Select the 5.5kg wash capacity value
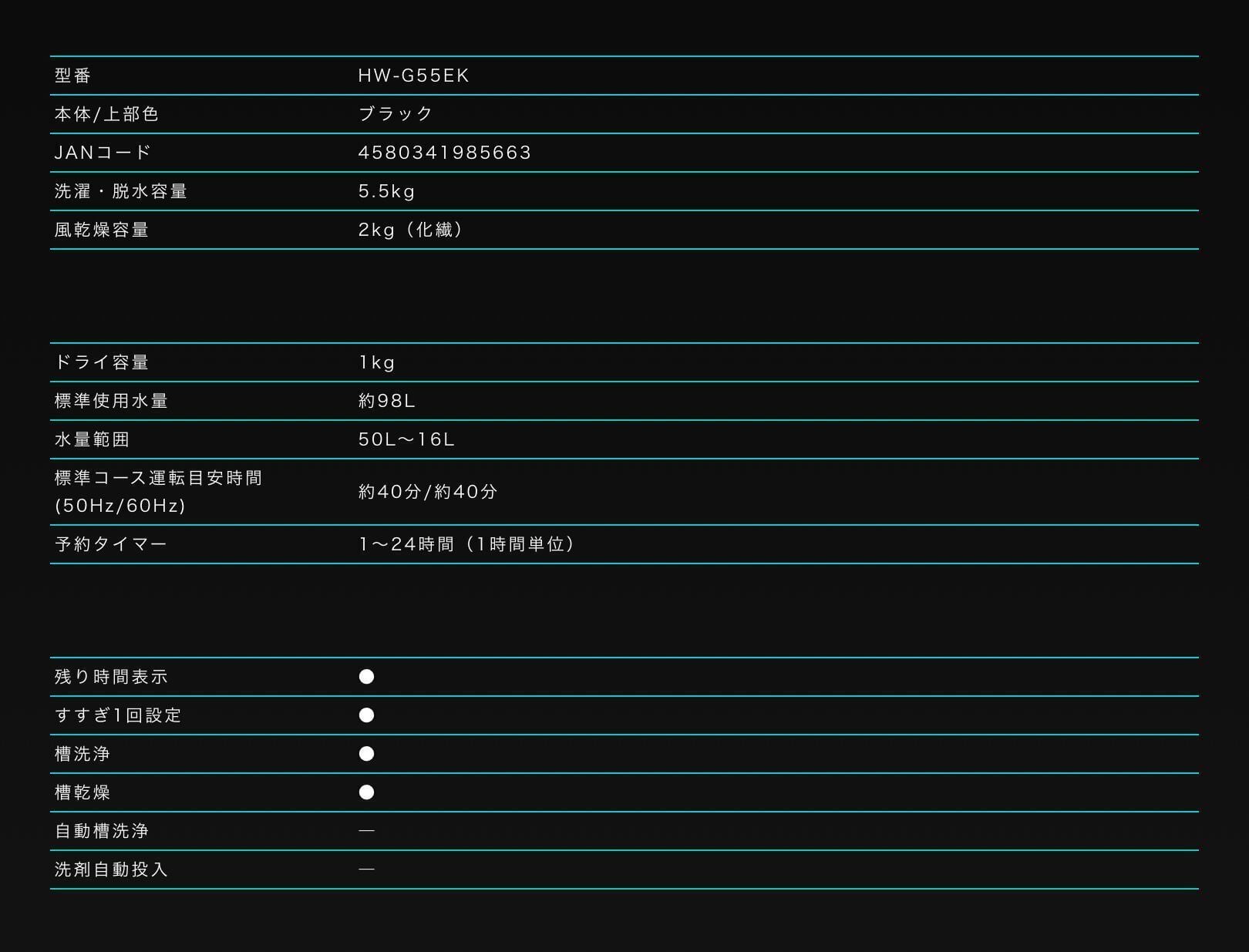The image size is (1249, 952). pos(387,191)
